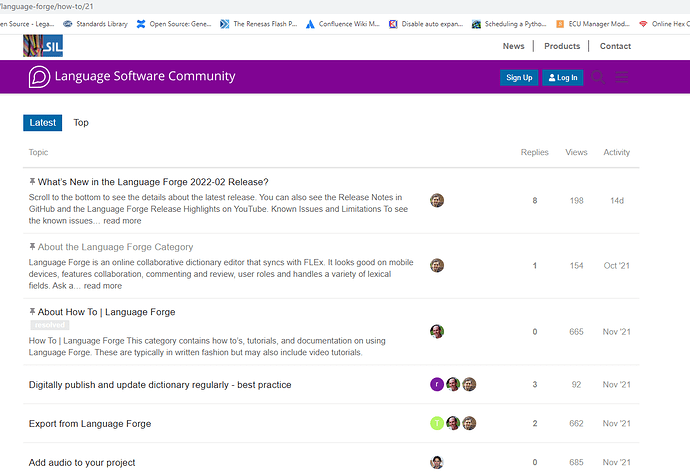Click poster avatar for About Language Forge Category
The width and height of the screenshot is (690, 473).
[437, 265]
